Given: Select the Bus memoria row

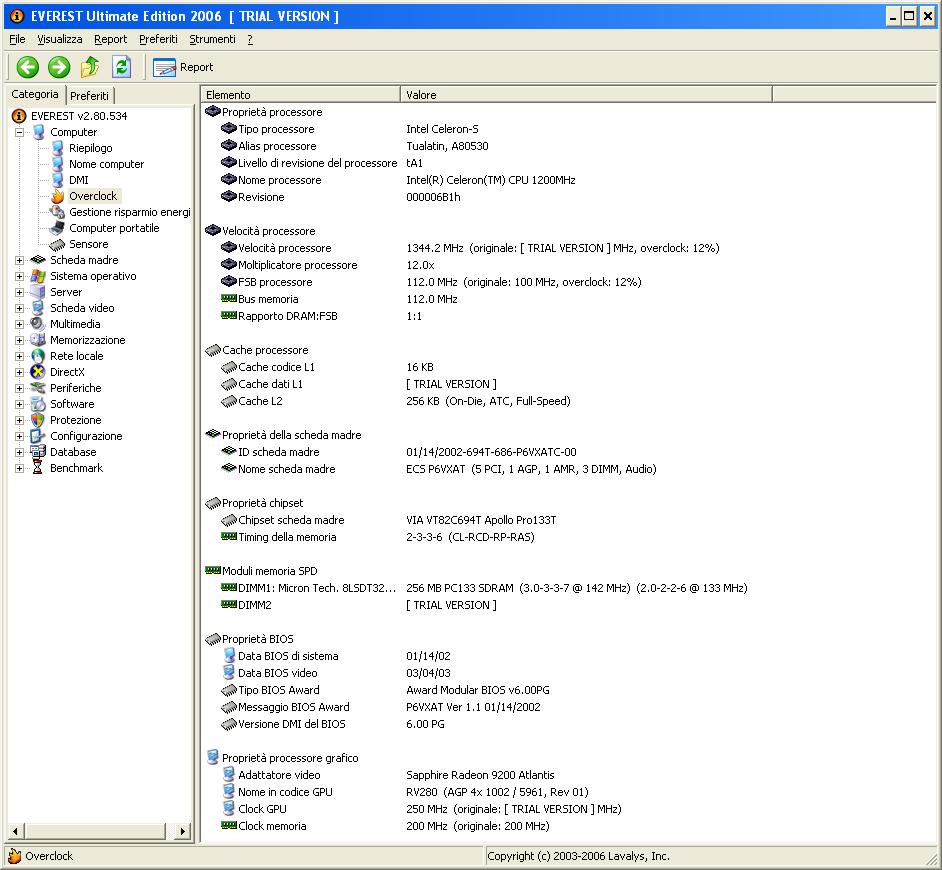Looking at the screenshot, I should [339, 299].
